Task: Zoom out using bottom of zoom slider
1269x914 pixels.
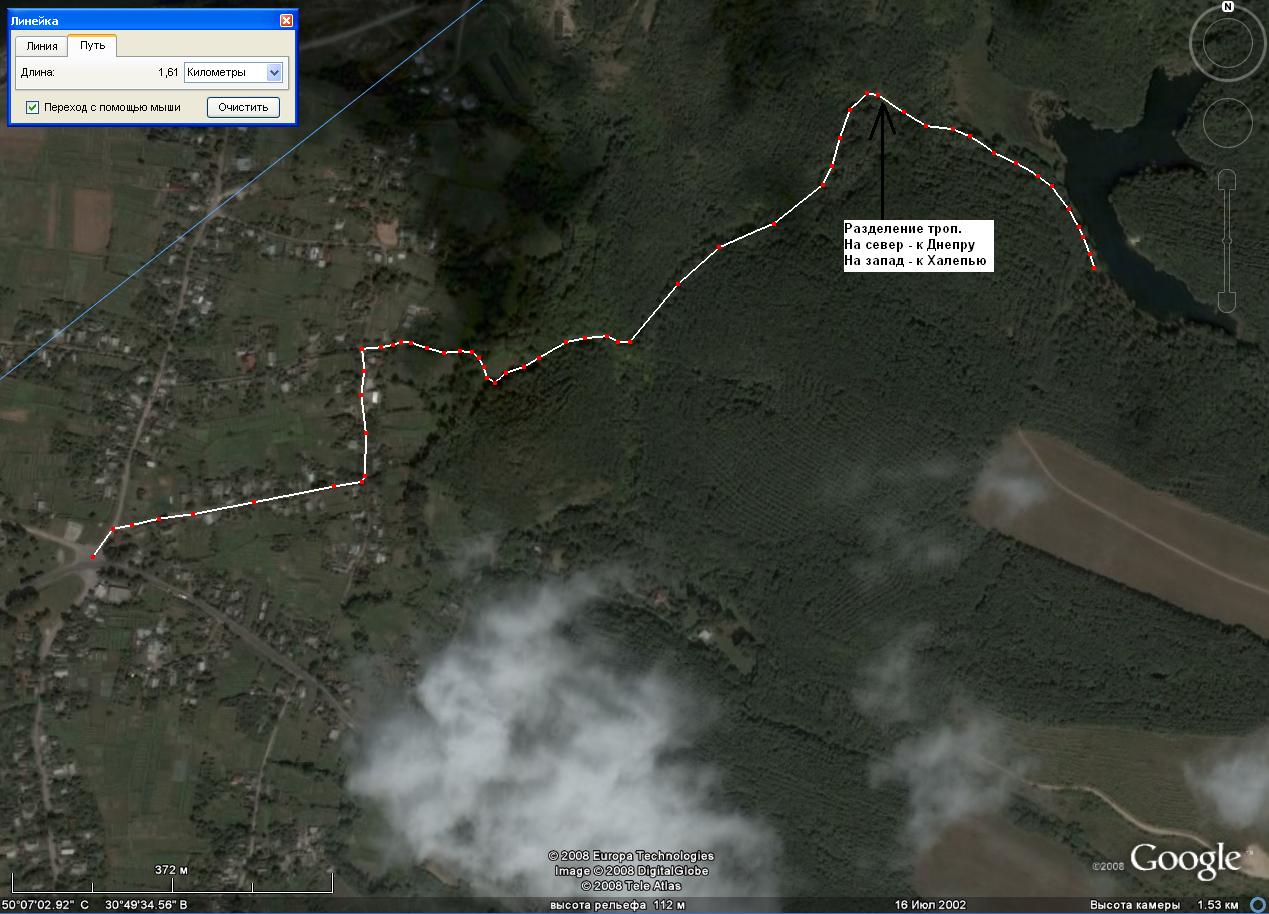Action: (x=1227, y=302)
